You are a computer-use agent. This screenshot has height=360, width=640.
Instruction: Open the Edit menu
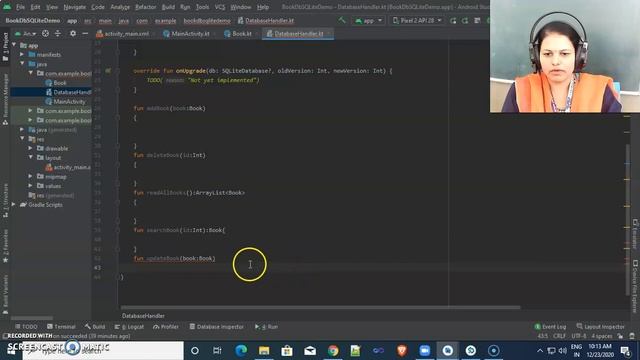pyautogui.click(x=36, y=7)
